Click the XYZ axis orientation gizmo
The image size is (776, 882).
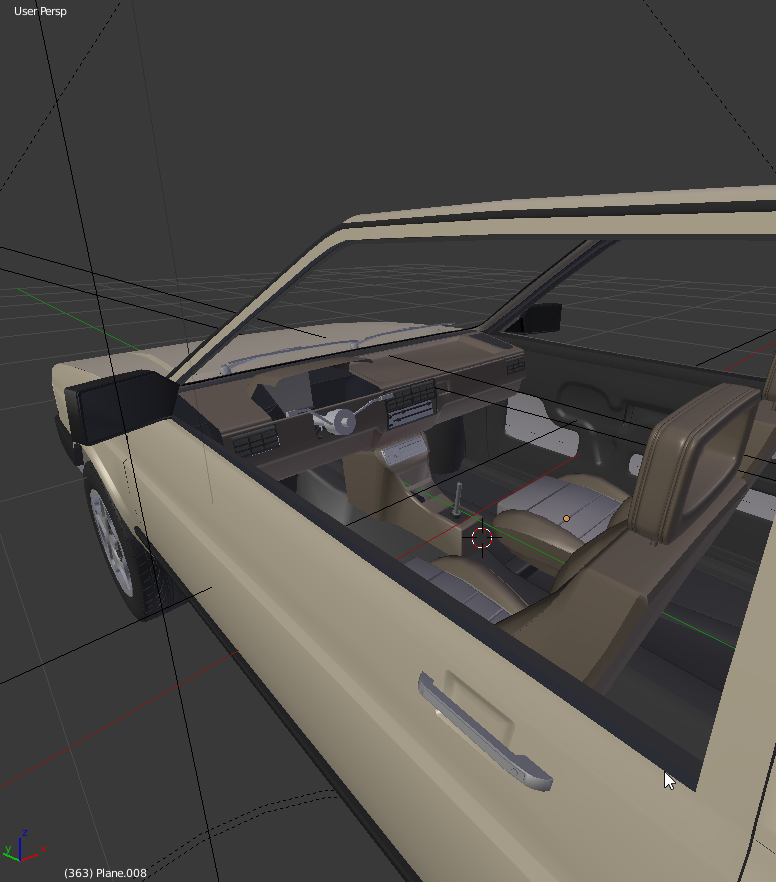(22, 846)
